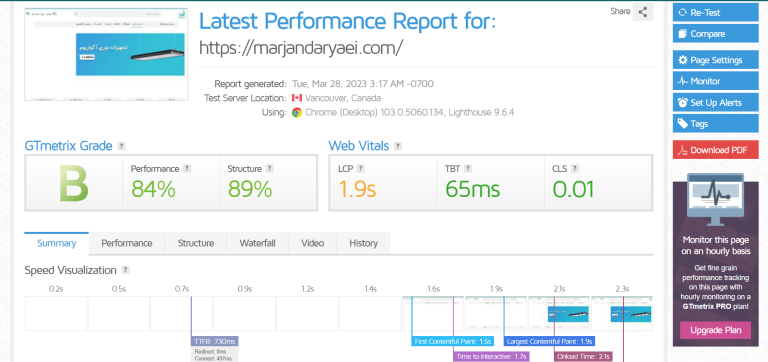Click the 0.01 CLS value
This screenshot has width=768, height=362.
[573, 190]
